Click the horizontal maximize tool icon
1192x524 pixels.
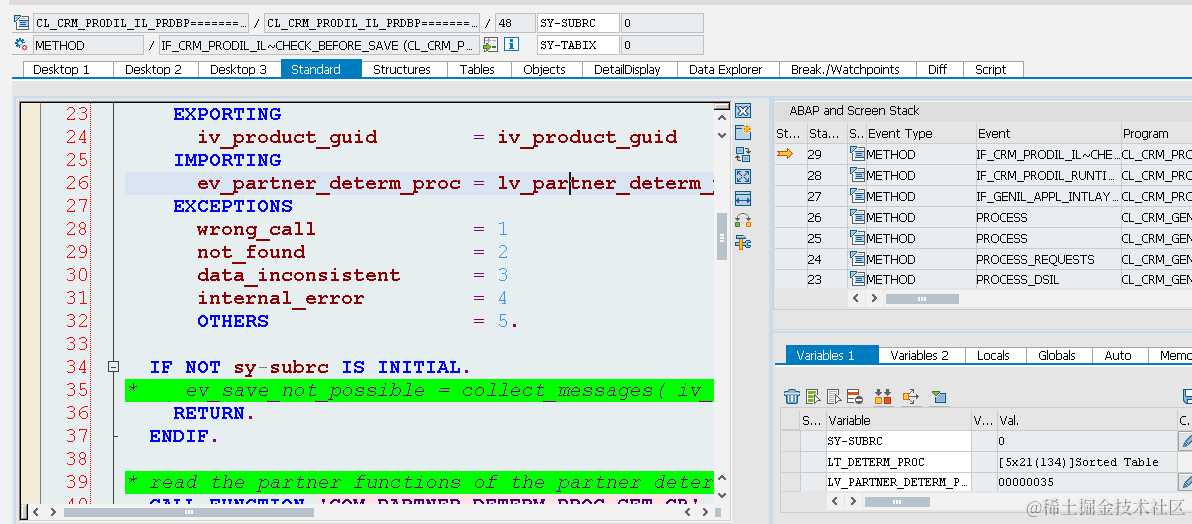pyautogui.click(x=743, y=198)
